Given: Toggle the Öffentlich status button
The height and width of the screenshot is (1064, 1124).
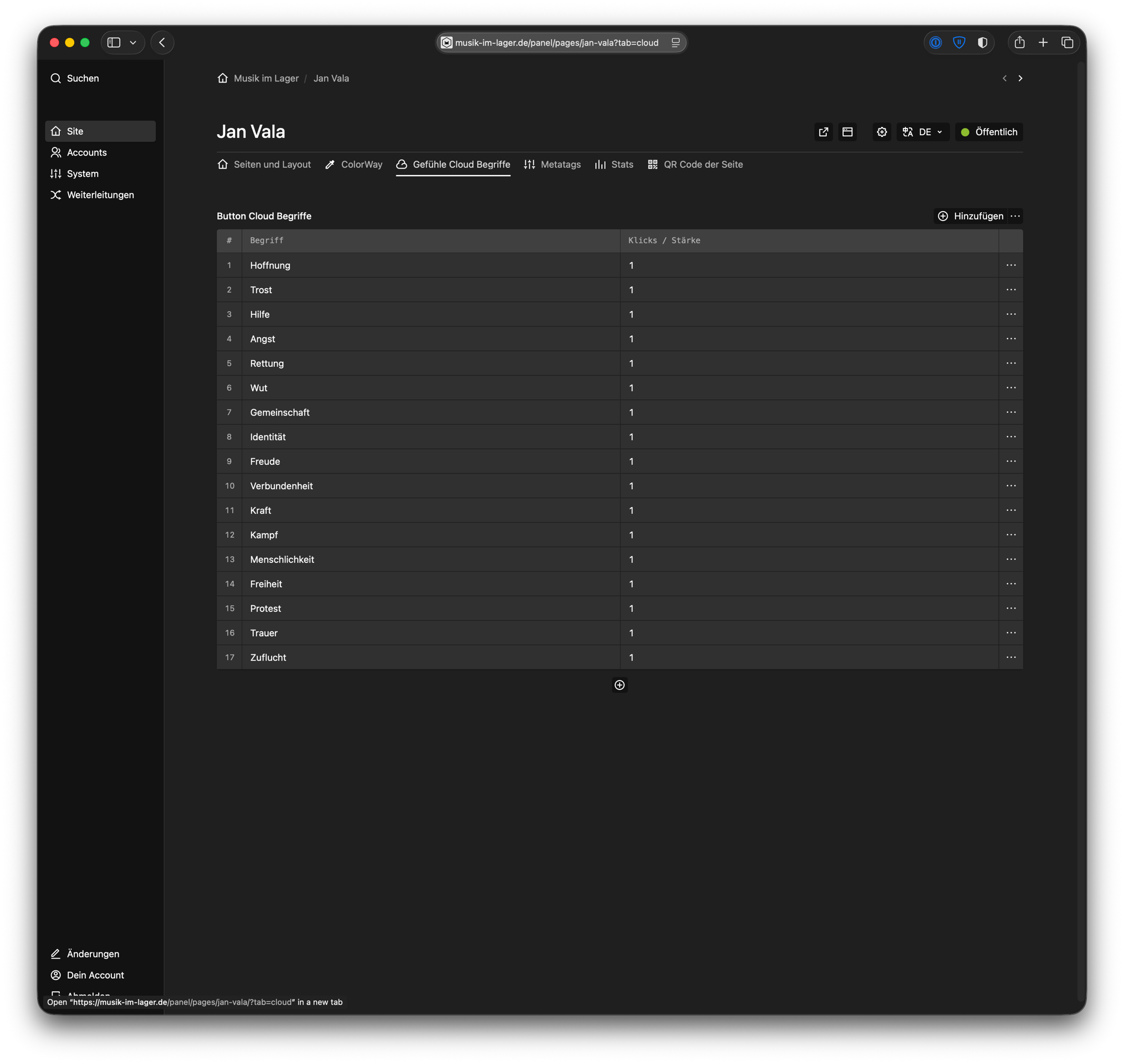Looking at the screenshot, I should click(x=988, y=132).
